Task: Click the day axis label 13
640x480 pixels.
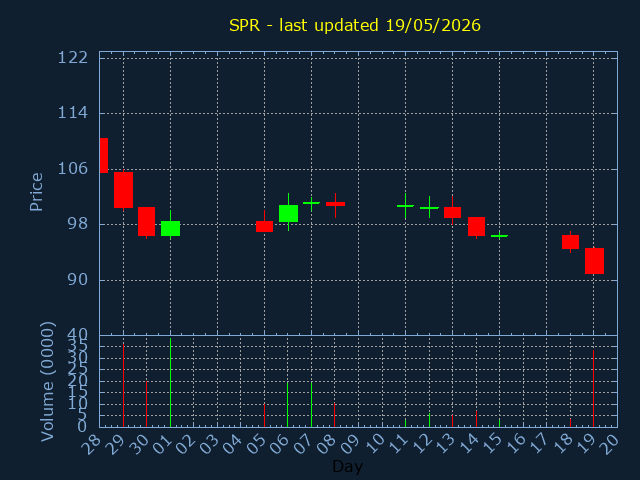Action: (444, 444)
